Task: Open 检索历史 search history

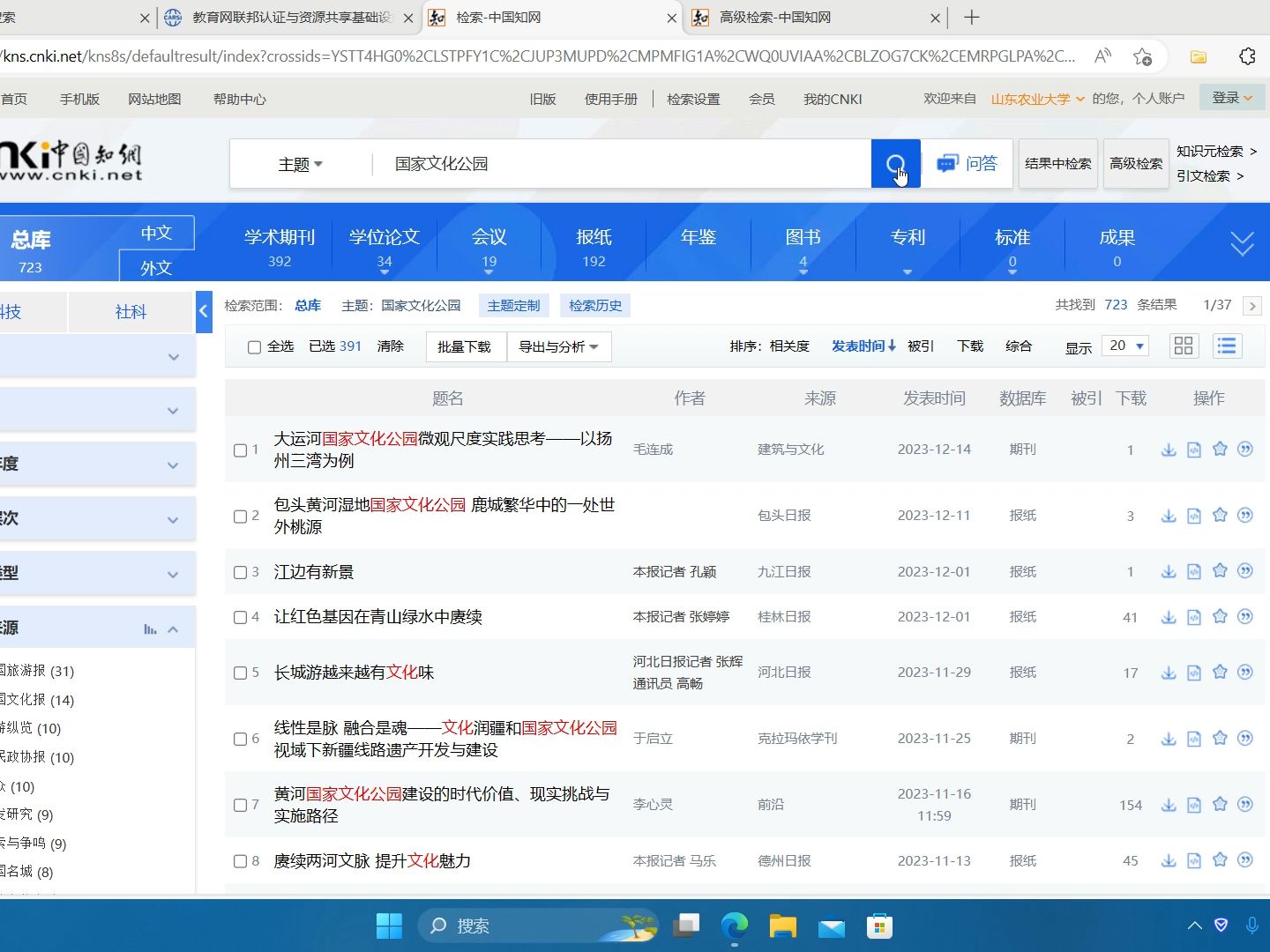Action: coord(595,305)
